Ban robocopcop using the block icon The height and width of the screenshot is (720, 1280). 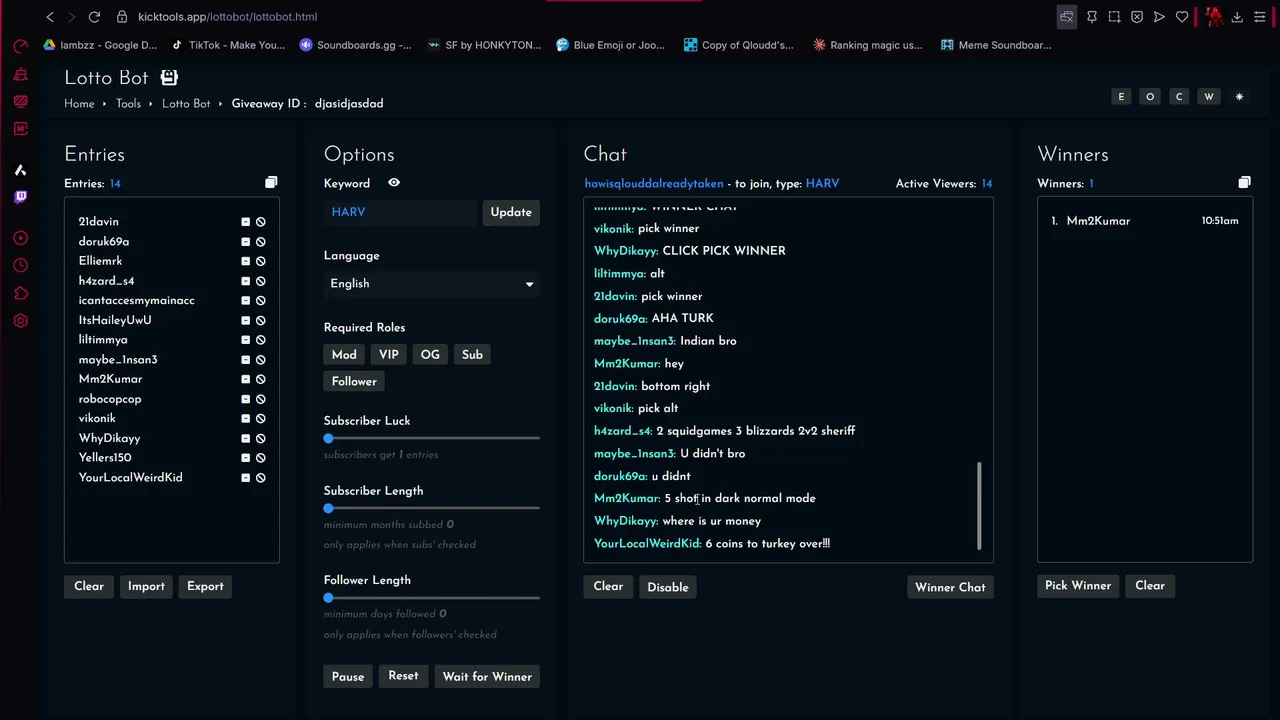click(x=260, y=399)
